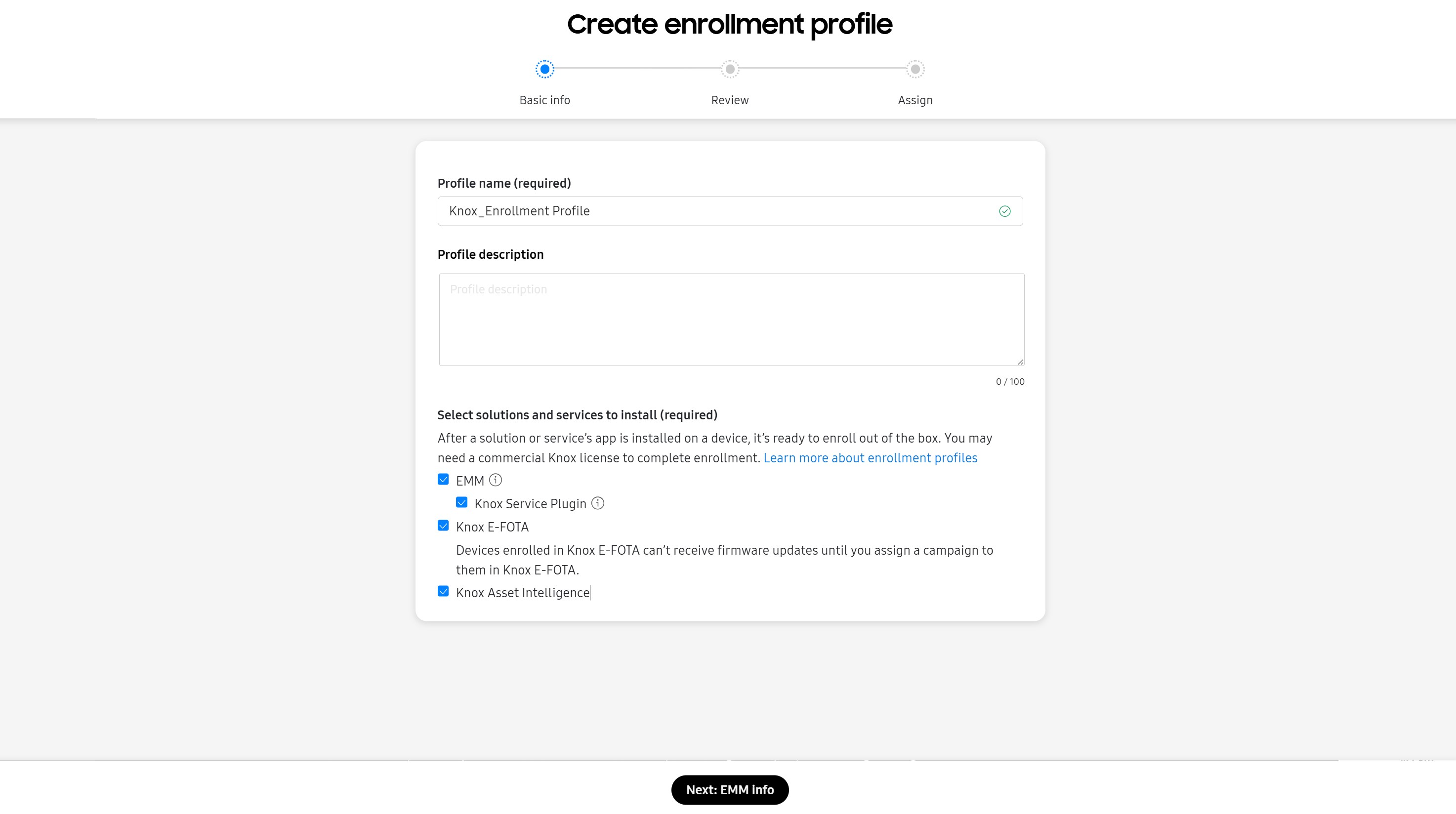Click the 0 / 100 character counter
1456x814 pixels.
coord(1009,381)
